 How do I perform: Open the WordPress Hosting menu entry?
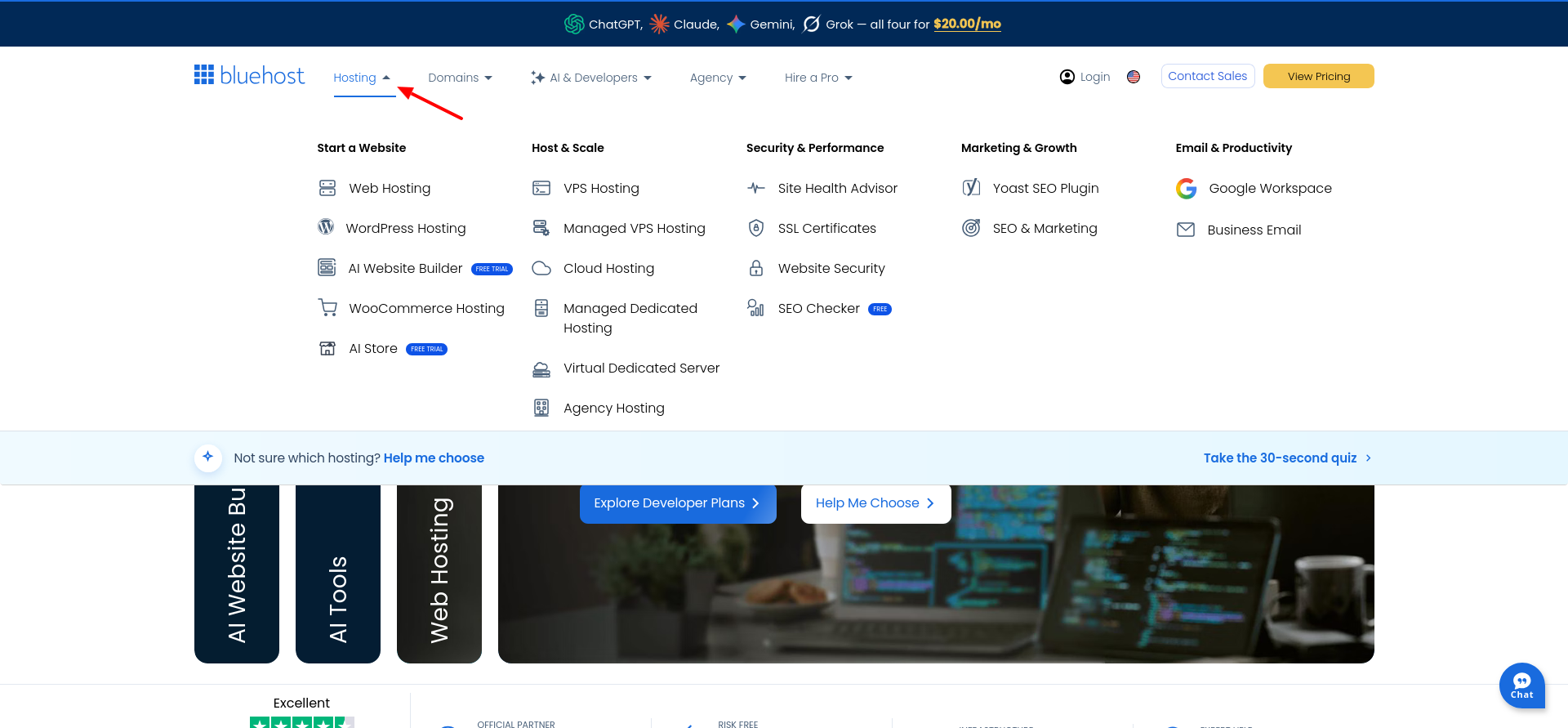(x=406, y=228)
